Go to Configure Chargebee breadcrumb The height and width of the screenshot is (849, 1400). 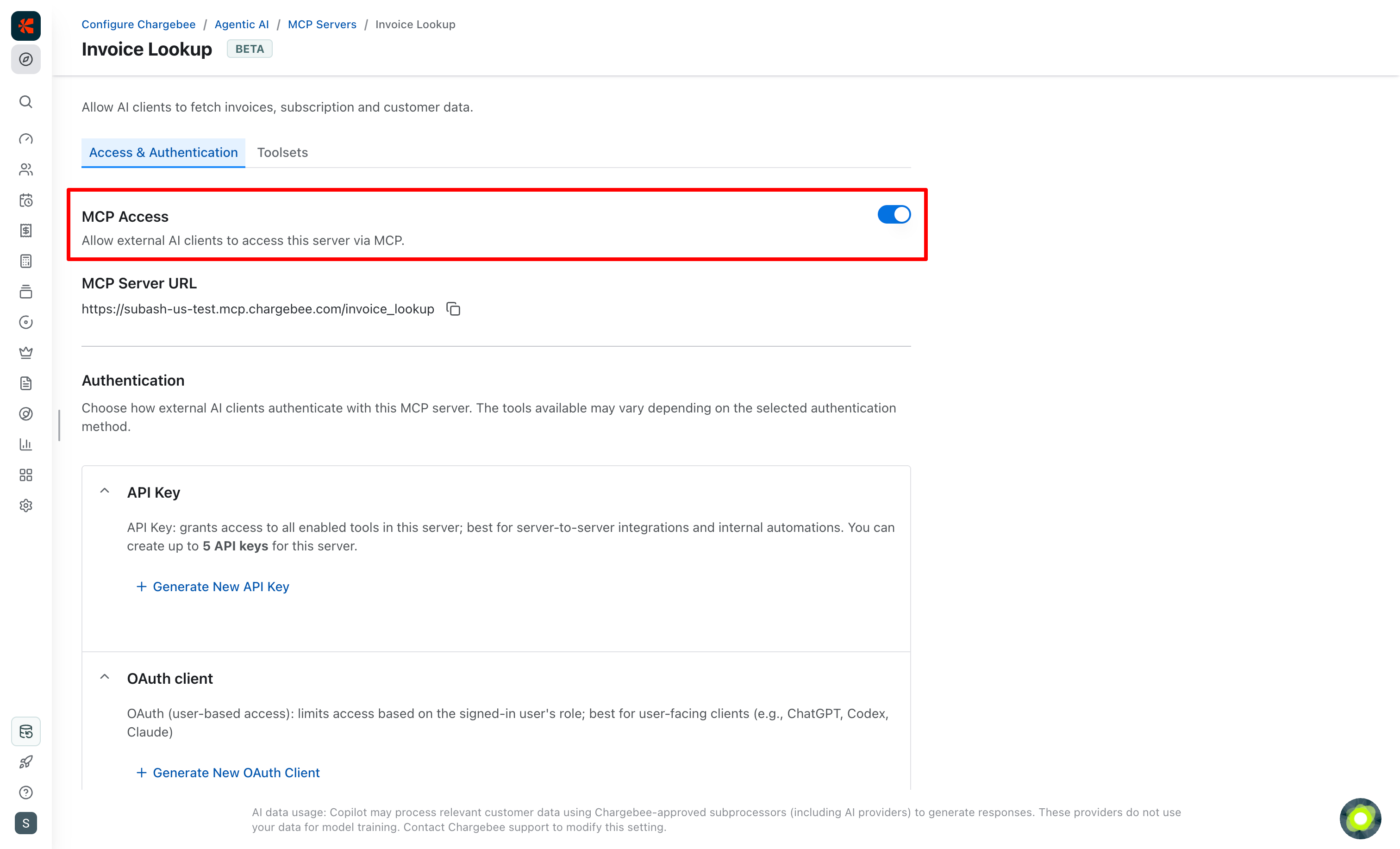click(x=138, y=25)
